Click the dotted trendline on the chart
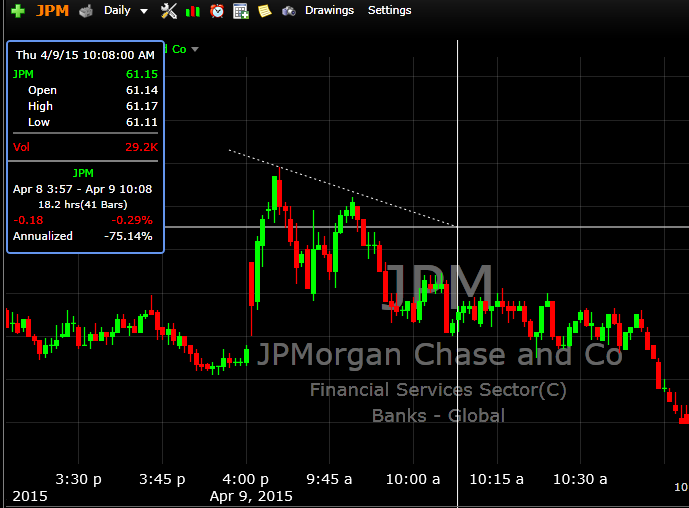The image size is (689, 508). coord(341,188)
